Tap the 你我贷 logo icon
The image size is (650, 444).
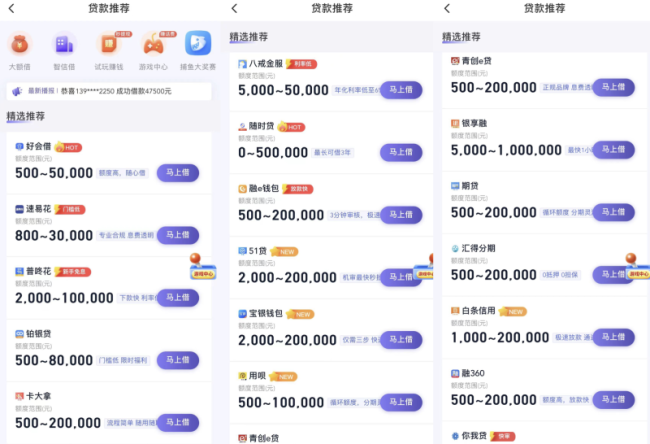pos(455,436)
